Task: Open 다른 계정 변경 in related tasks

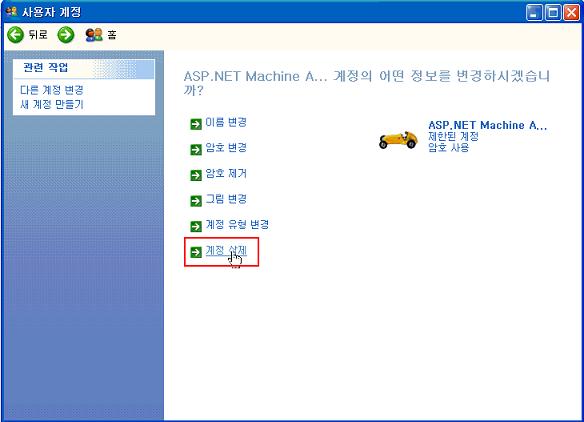Action: pyautogui.click(x=52, y=90)
